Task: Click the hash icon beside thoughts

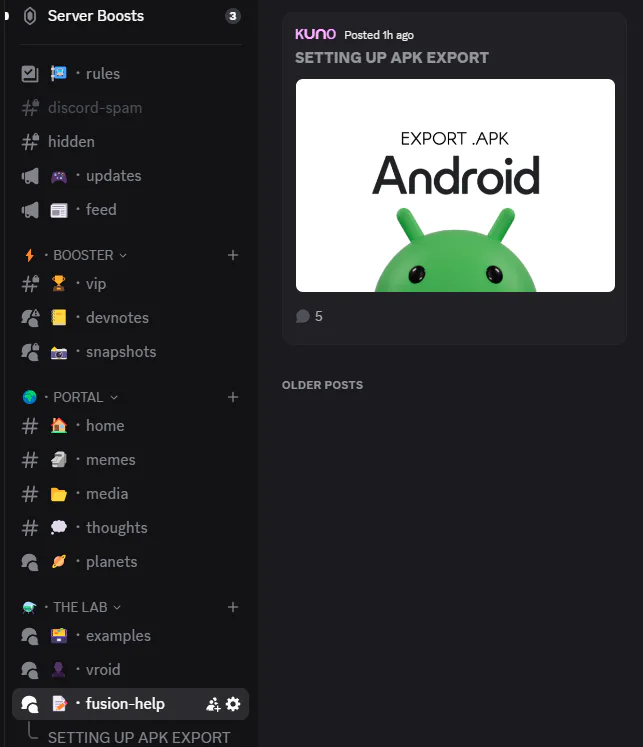Action: (x=30, y=528)
